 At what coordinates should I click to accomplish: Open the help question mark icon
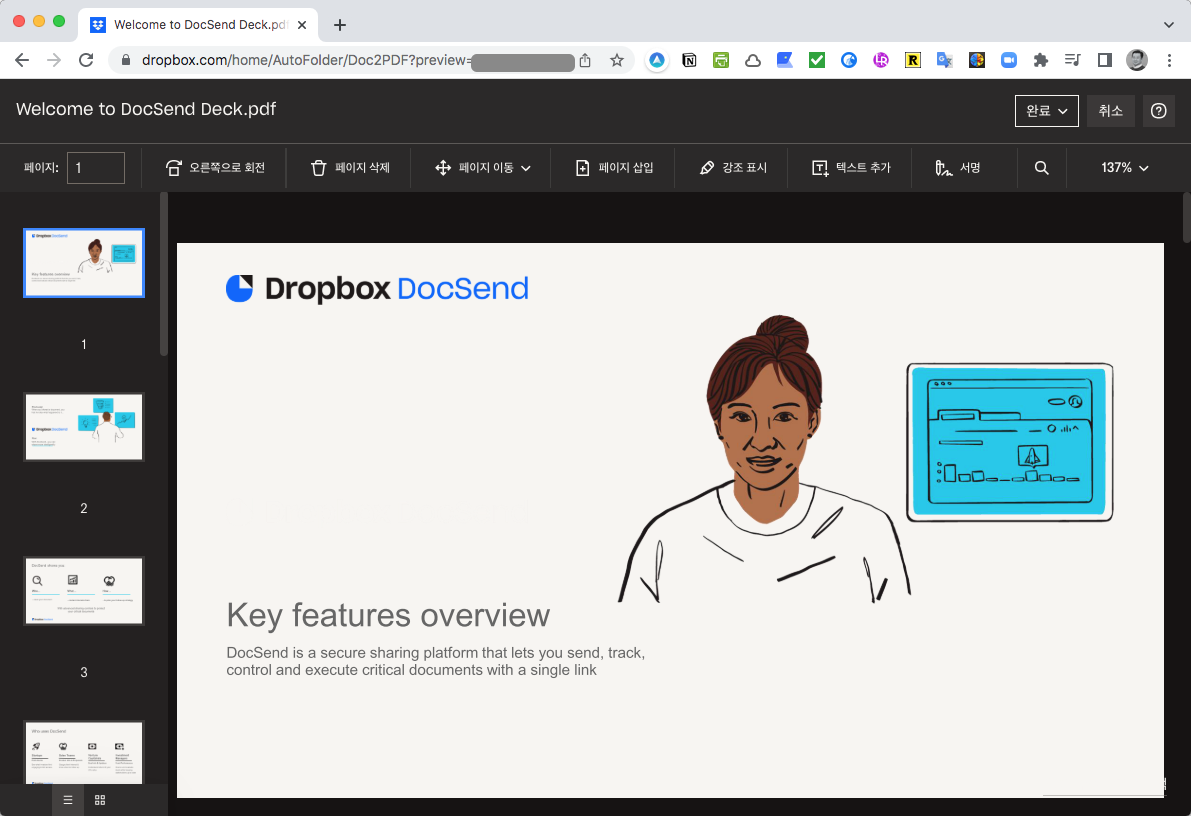(x=1158, y=111)
